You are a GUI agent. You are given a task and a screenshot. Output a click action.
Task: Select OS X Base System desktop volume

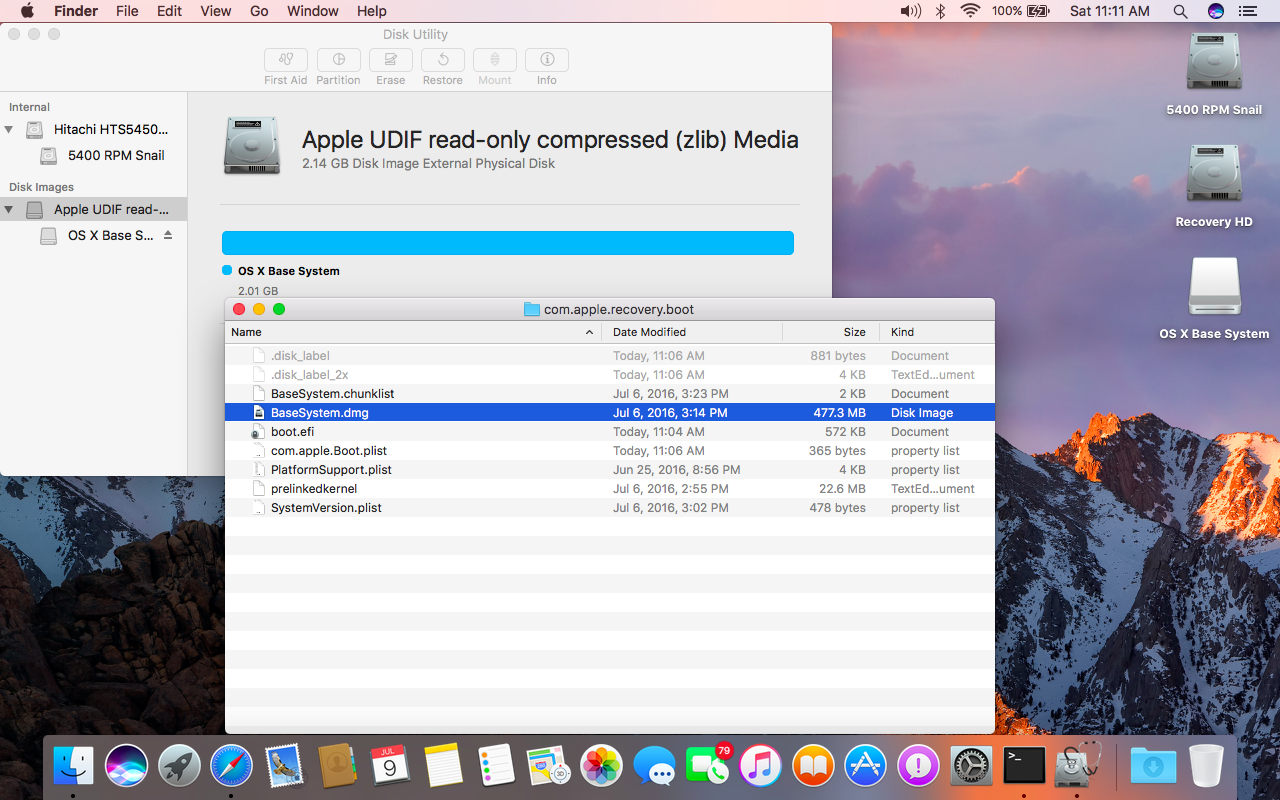1214,298
